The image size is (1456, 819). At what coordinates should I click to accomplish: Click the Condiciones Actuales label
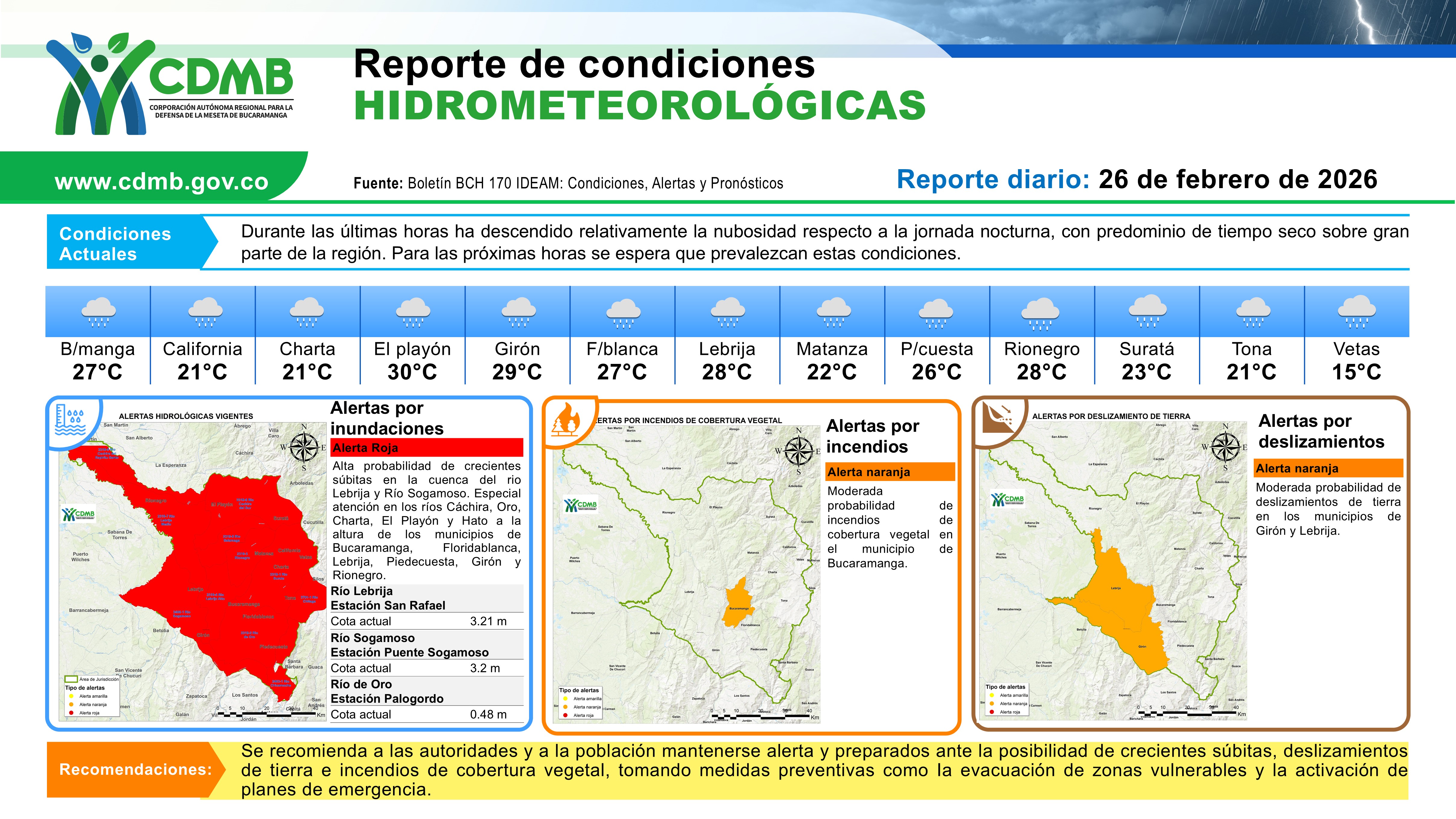[115, 244]
